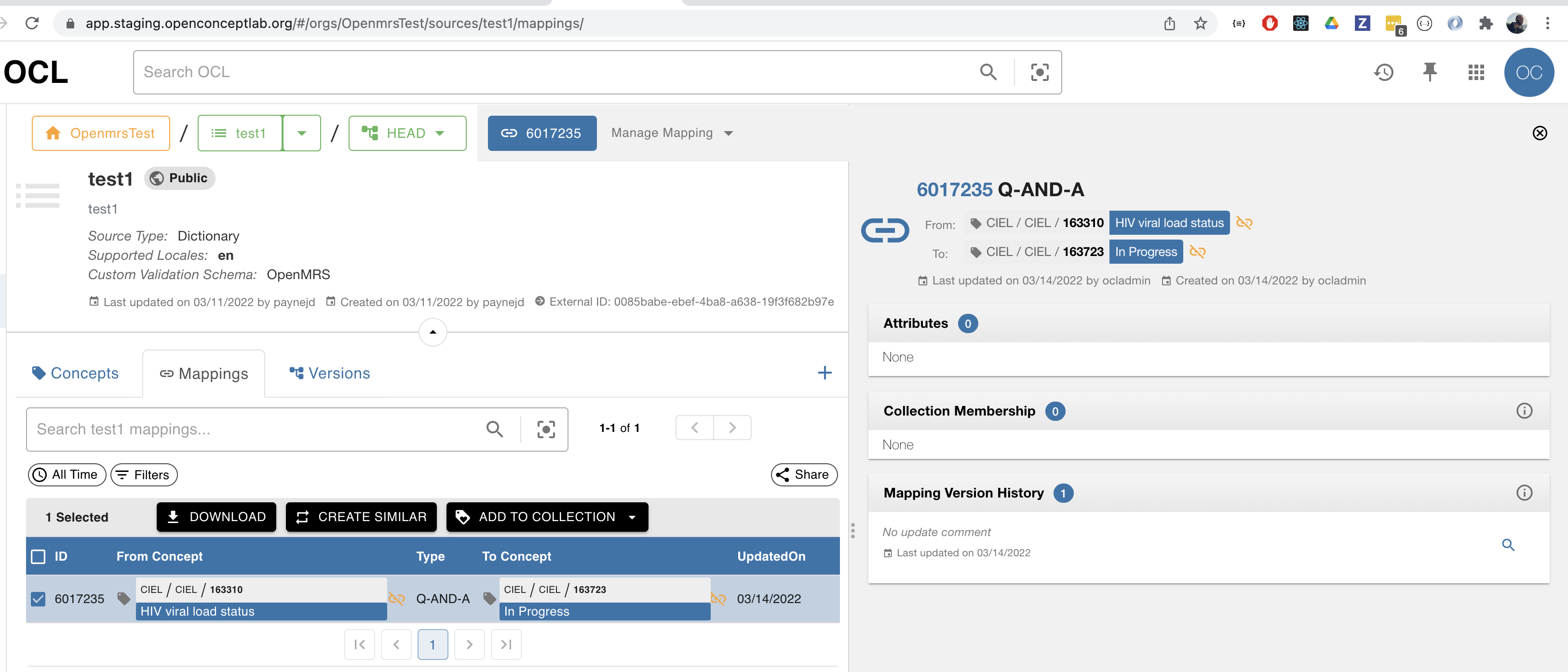Screen dimensions: 1568x672
Task: Open the apps grid menu
Action: (x=1476, y=72)
